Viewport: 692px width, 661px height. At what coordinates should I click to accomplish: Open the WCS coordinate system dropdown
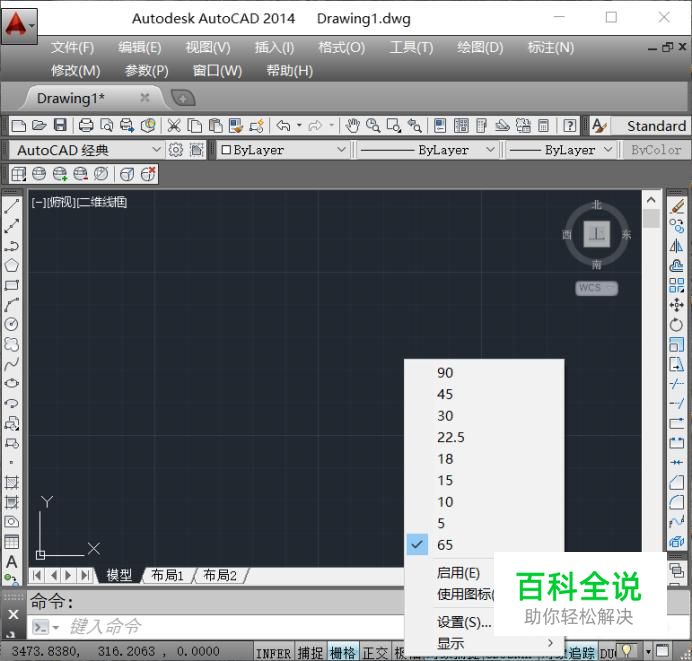596,288
